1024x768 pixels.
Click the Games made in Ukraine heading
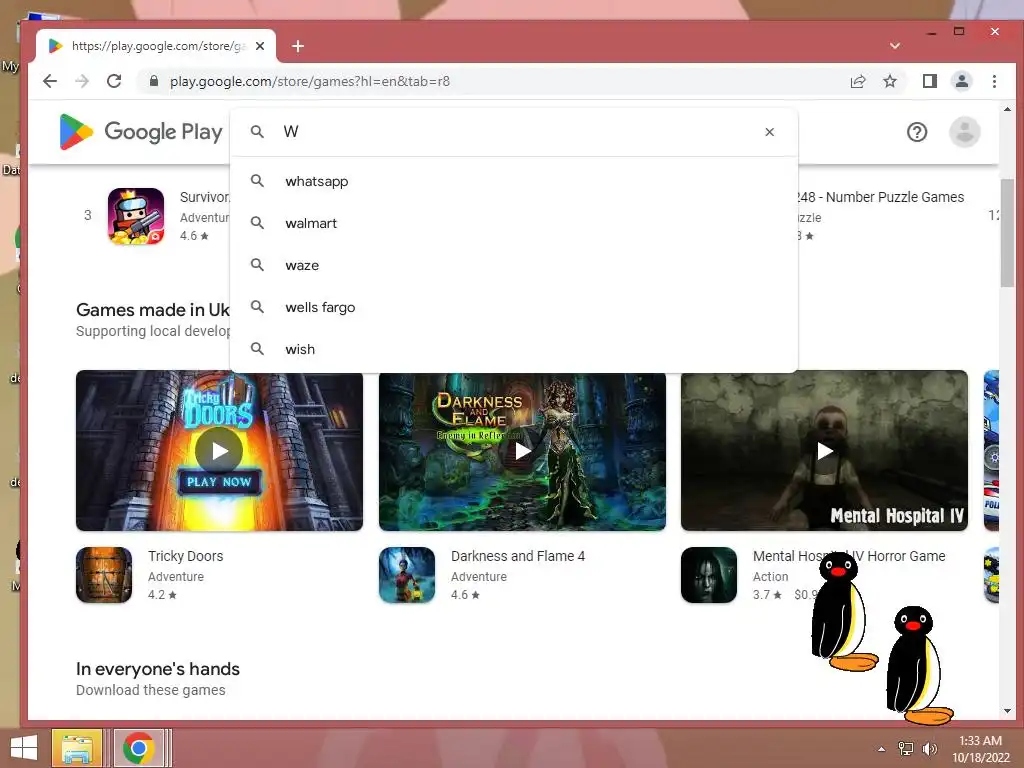[153, 310]
